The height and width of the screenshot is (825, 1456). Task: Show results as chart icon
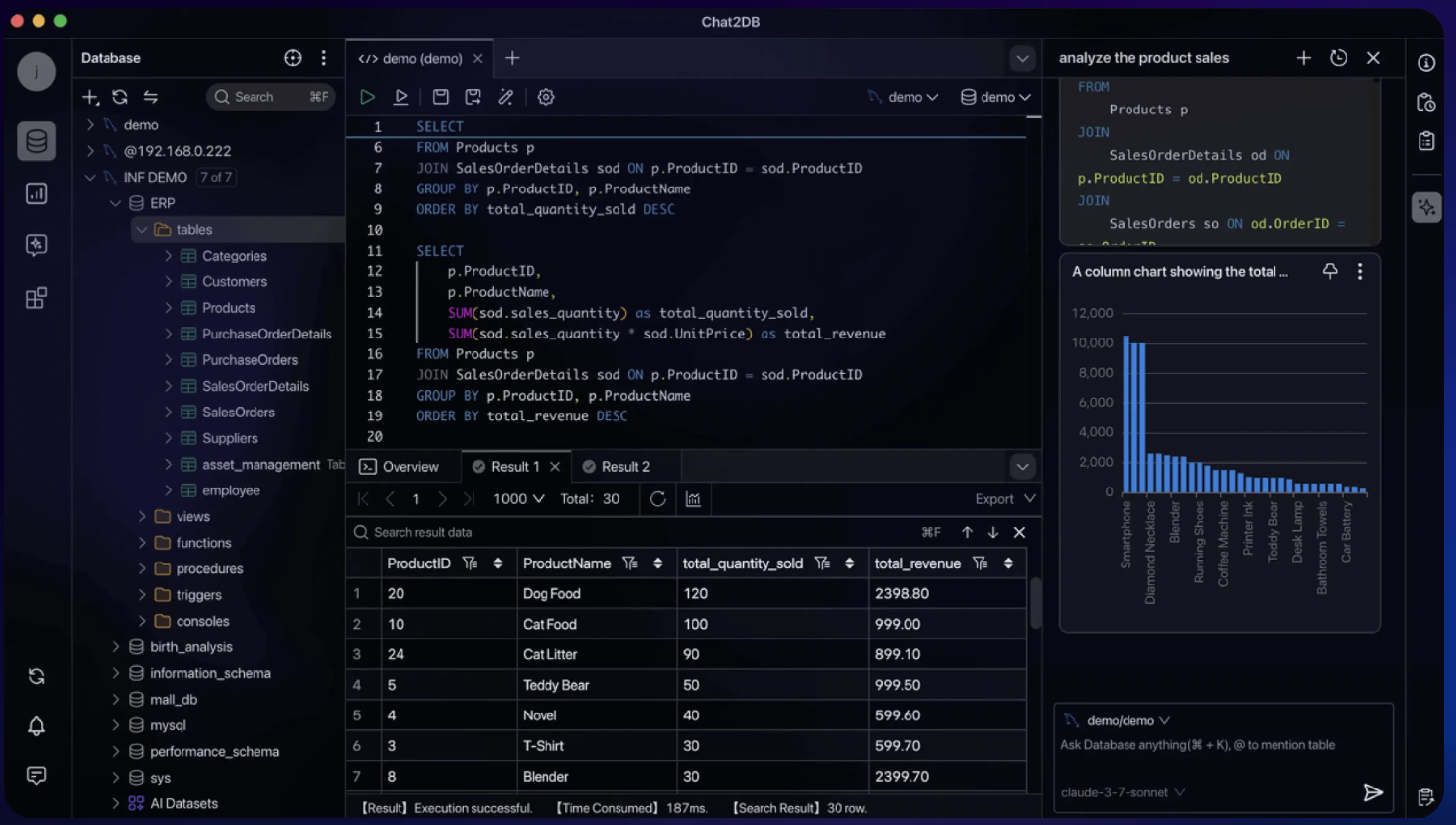pyautogui.click(x=693, y=499)
